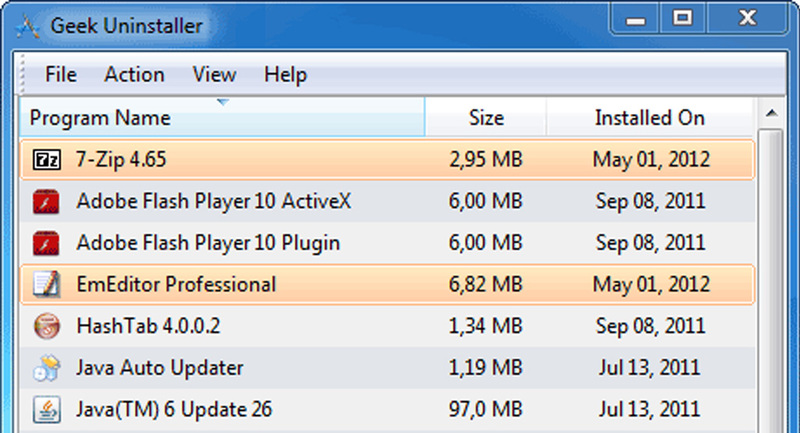Click the 7-Zip 4.65 program icon
Screen dimensions: 800x433
[45, 160]
